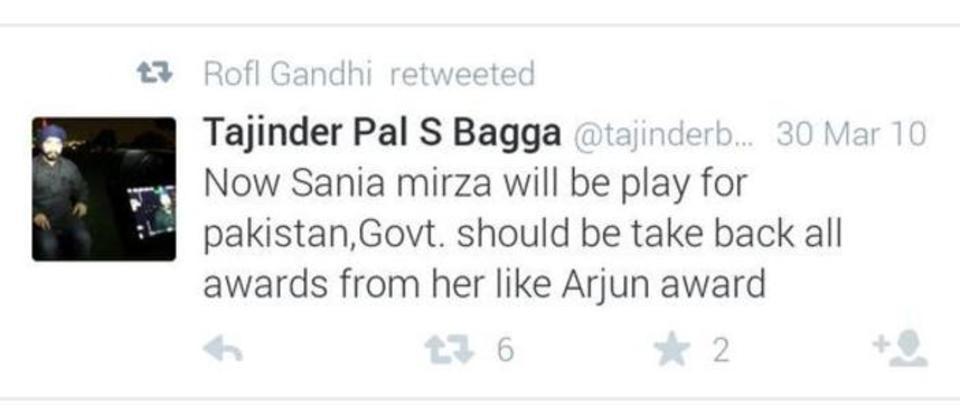View the retweet count of 6

click(x=505, y=352)
